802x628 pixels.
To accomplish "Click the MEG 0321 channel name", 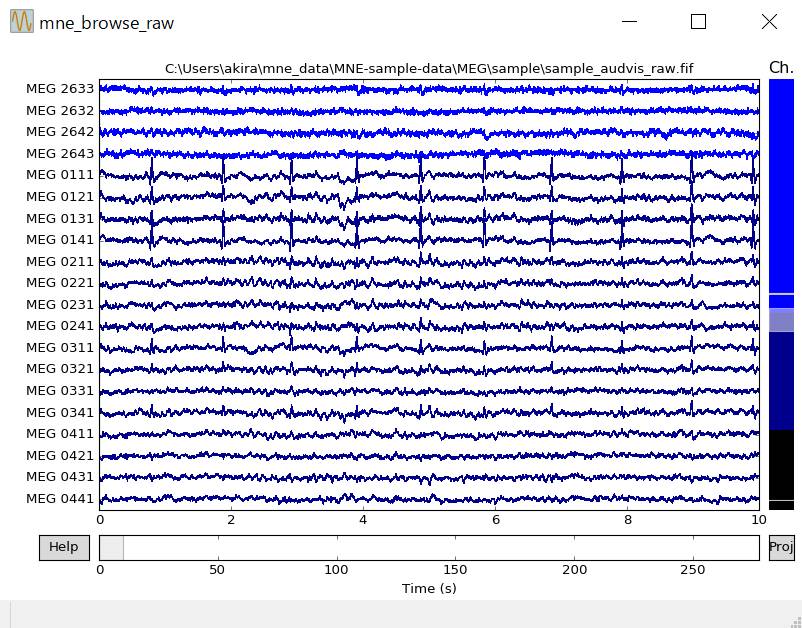I will [60, 370].
